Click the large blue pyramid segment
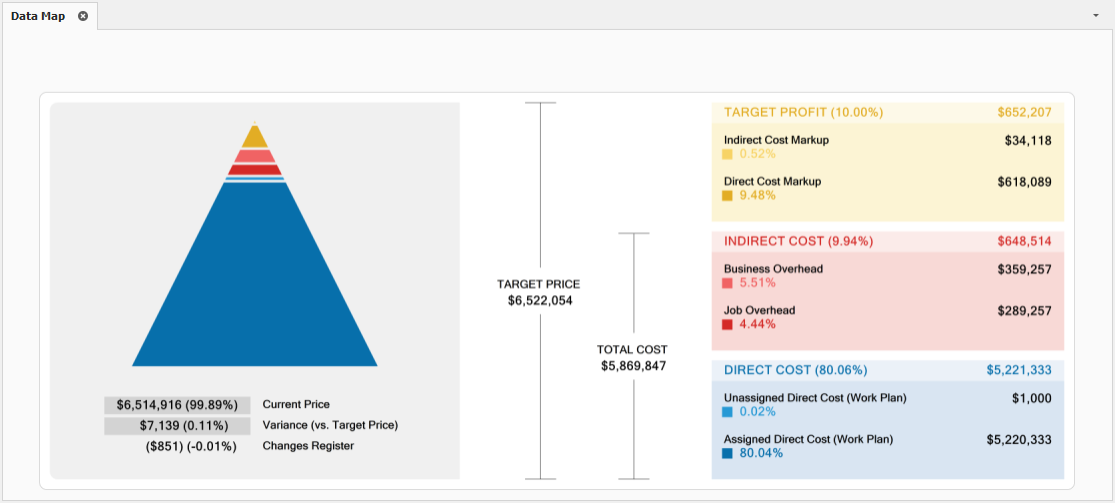The width and height of the screenshot is (1115, 503). [x=254, y=290]
